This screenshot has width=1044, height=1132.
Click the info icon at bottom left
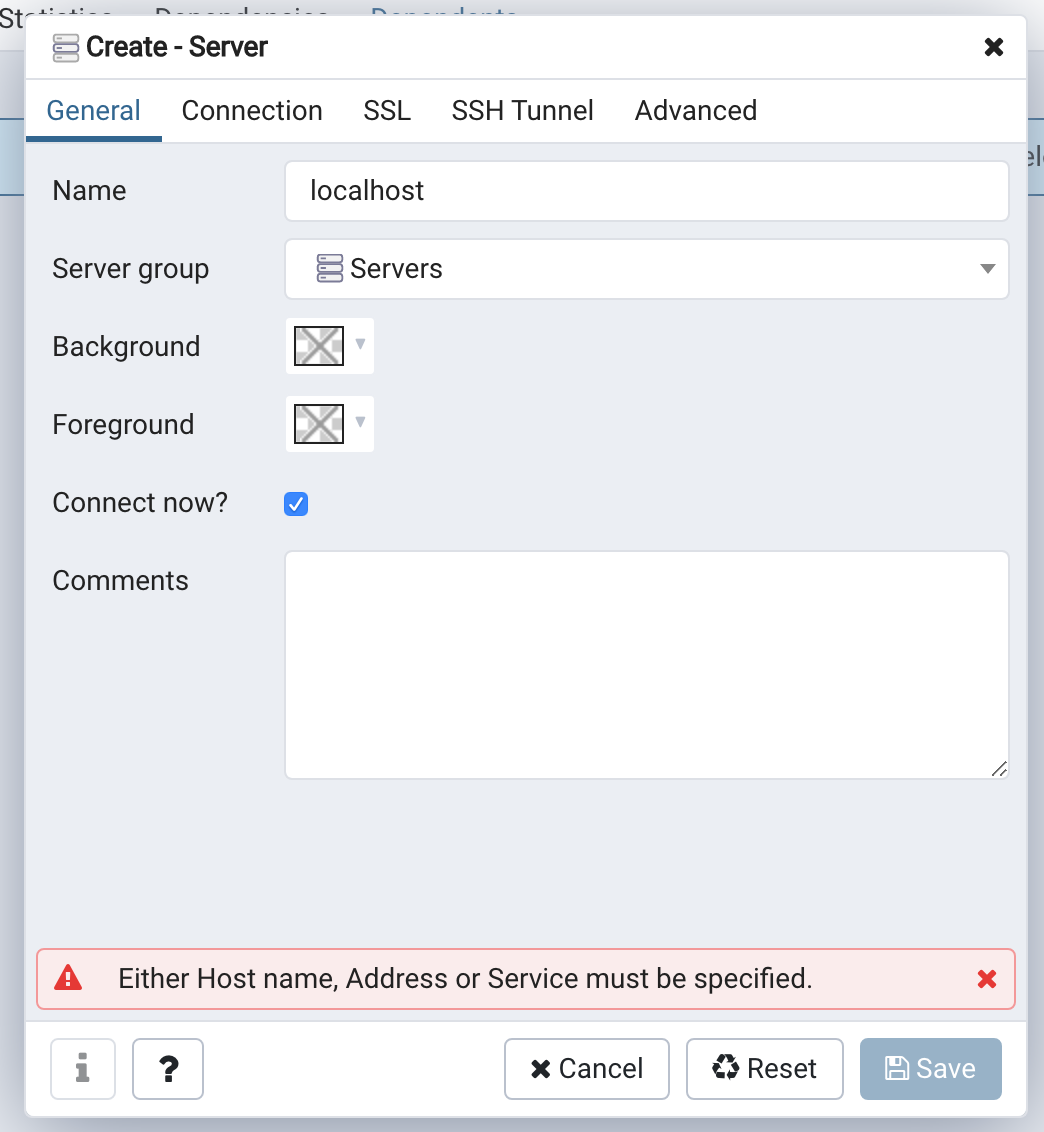(83, 1069)
